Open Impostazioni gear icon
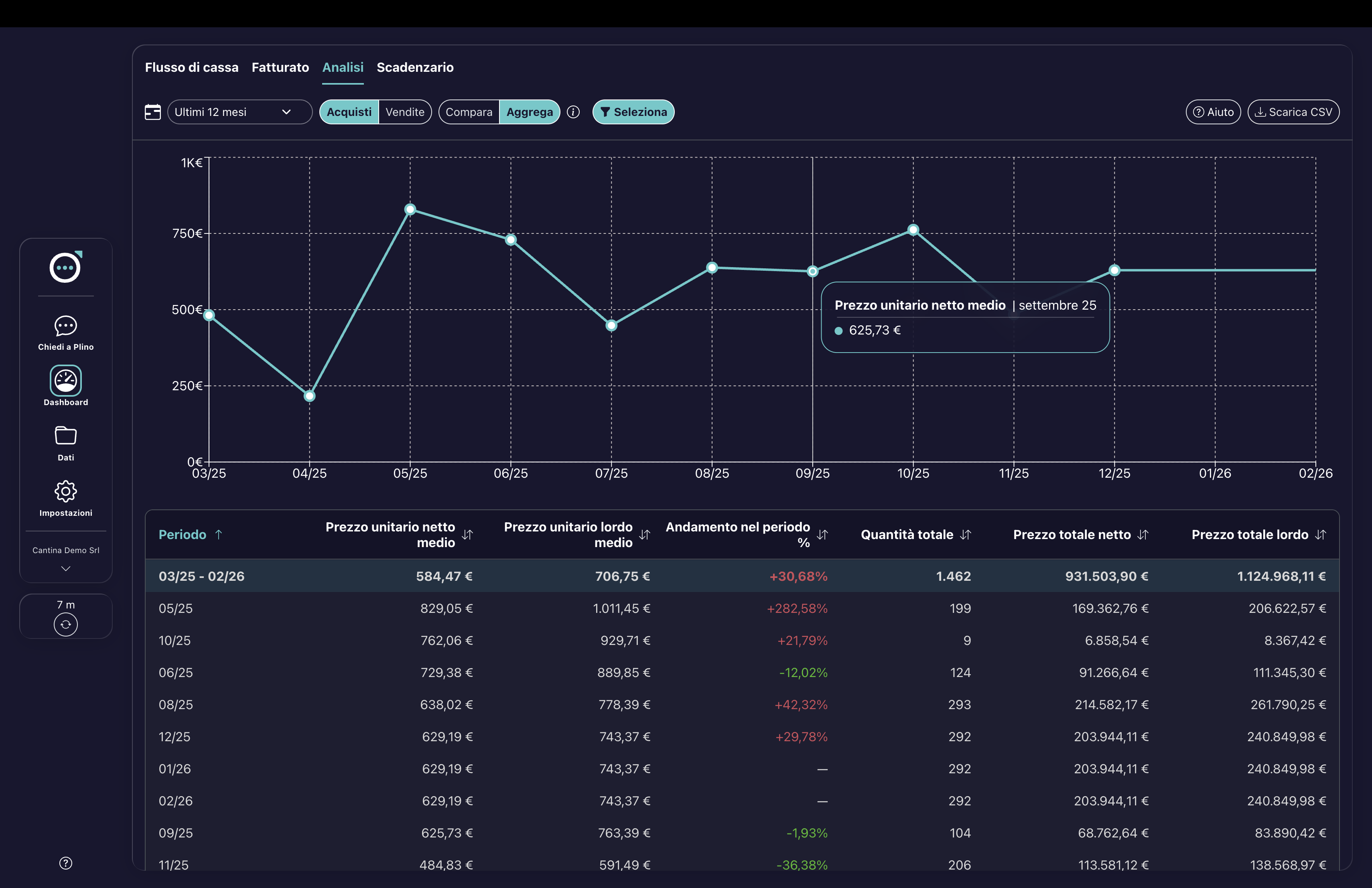 pos(65,491)
